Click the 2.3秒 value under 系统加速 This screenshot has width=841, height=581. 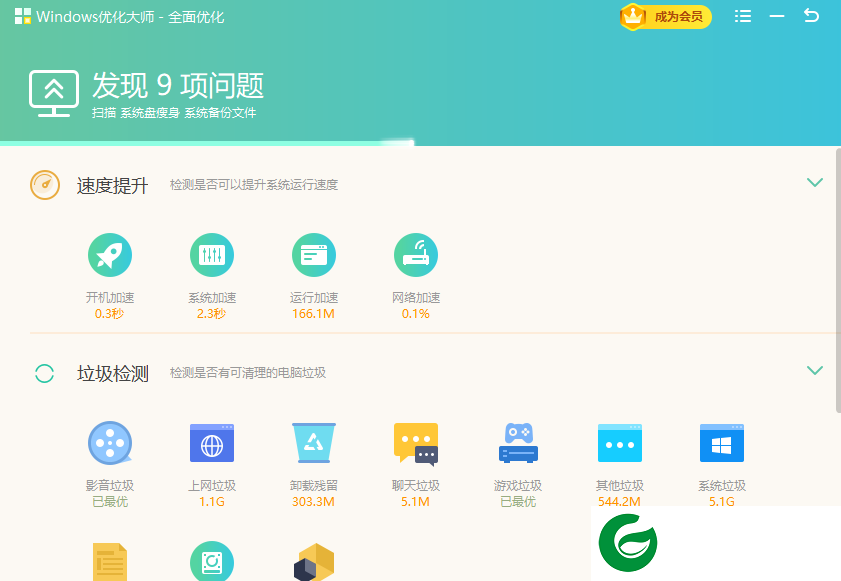point(211,314)
